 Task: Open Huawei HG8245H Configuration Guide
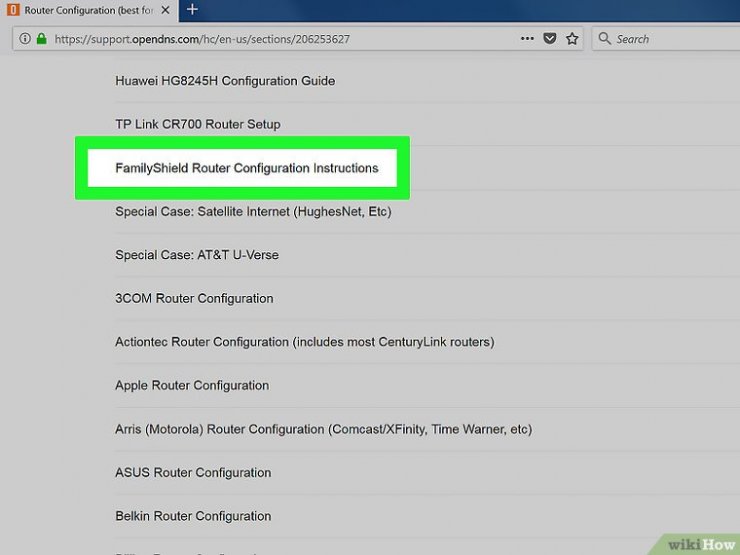(225, 81)
